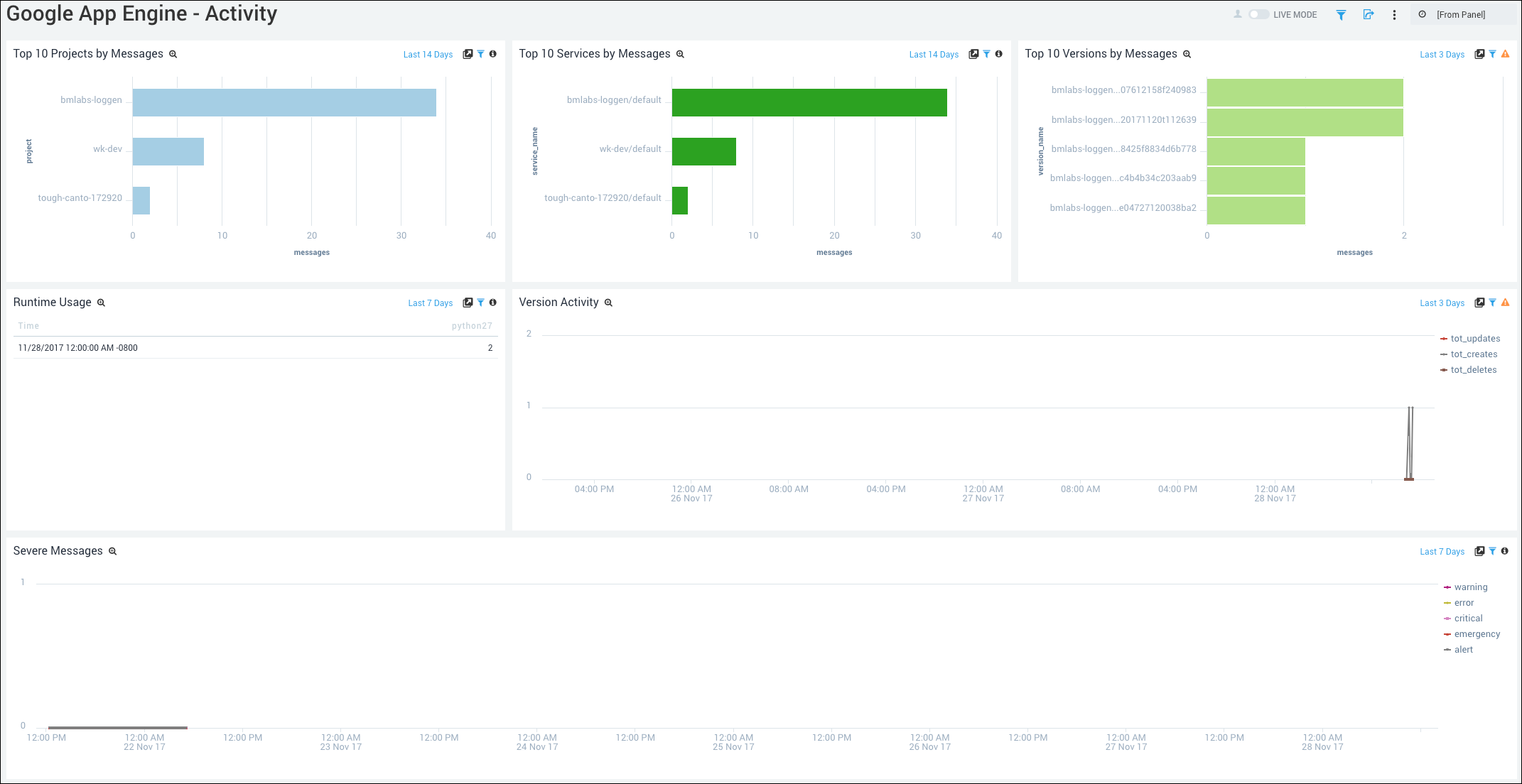Open the dashboard-level filter icon in the header
The height and width of the screenshot is (784, 1522).
pyautogui.click(x=1342, y=14)
